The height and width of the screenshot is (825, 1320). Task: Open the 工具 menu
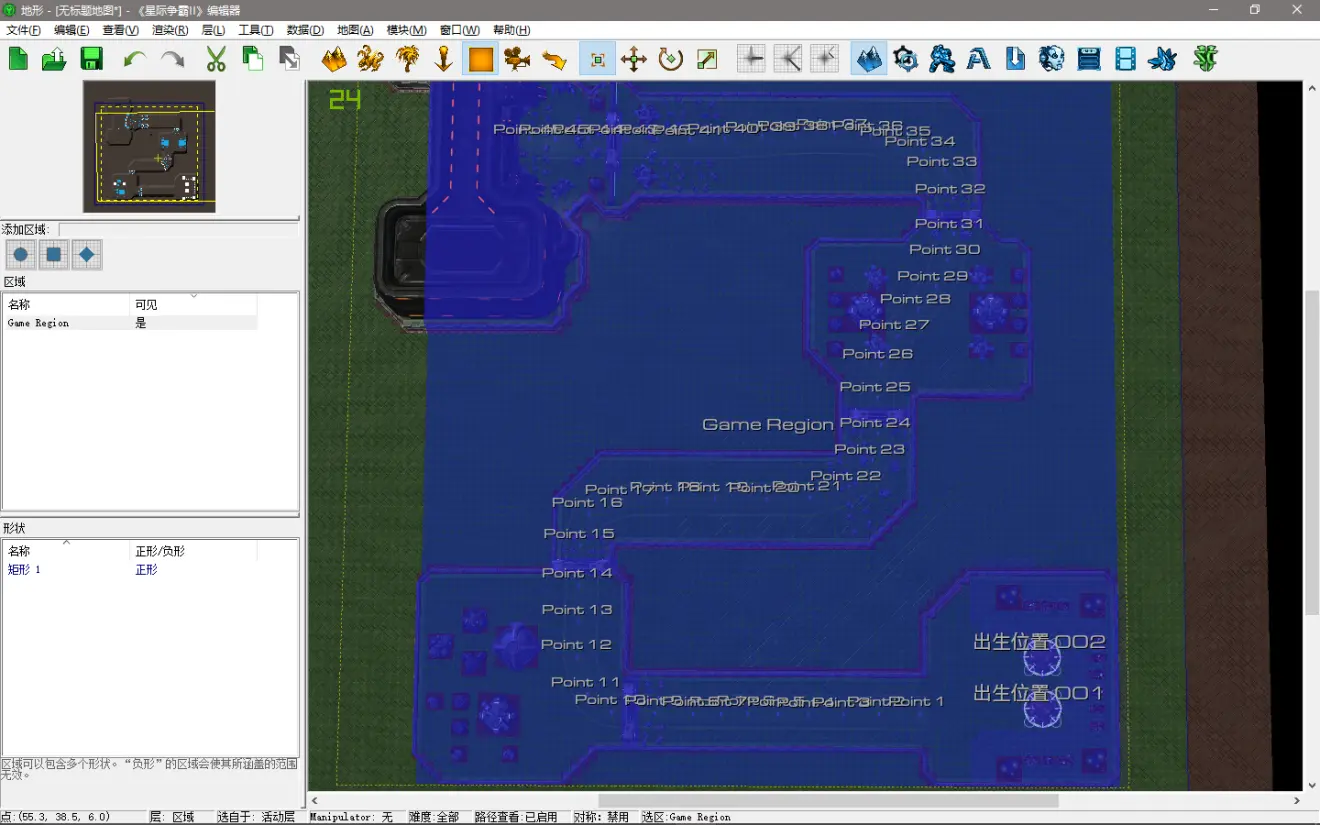tap(256, 30)
